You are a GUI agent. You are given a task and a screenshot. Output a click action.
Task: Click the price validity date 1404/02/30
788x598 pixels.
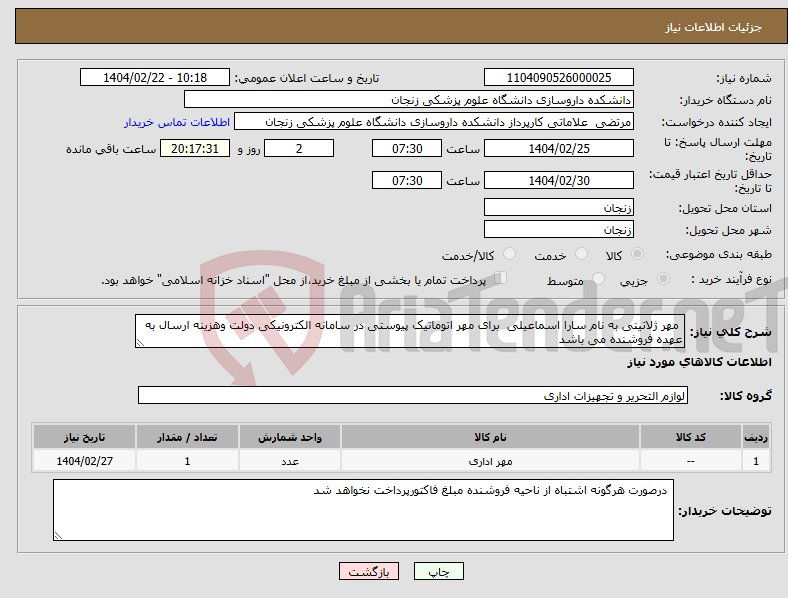pyautogui.click(x=558, y=180)
